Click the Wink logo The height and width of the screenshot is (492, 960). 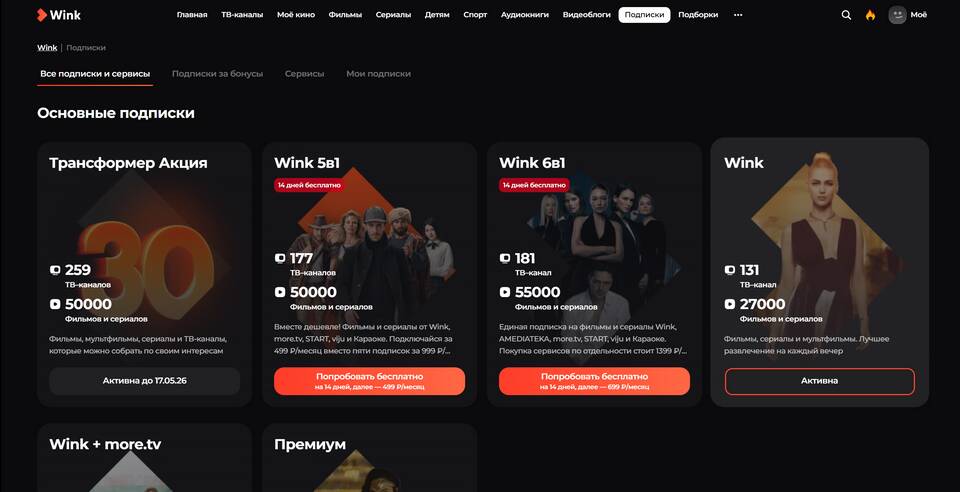click(x=58, y=15)
